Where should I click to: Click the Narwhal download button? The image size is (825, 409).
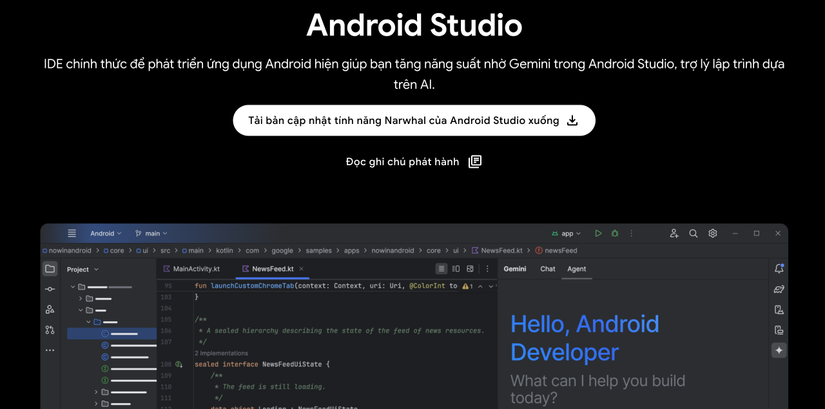(x=414, y=121)
